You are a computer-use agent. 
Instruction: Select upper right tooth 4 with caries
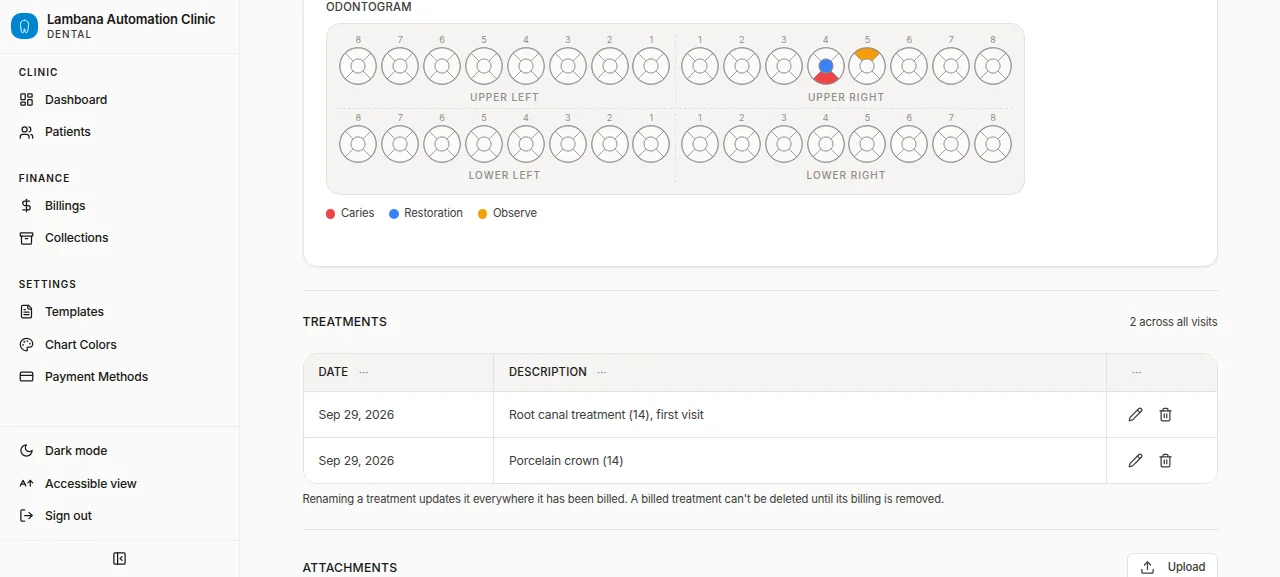coord(826,67)
